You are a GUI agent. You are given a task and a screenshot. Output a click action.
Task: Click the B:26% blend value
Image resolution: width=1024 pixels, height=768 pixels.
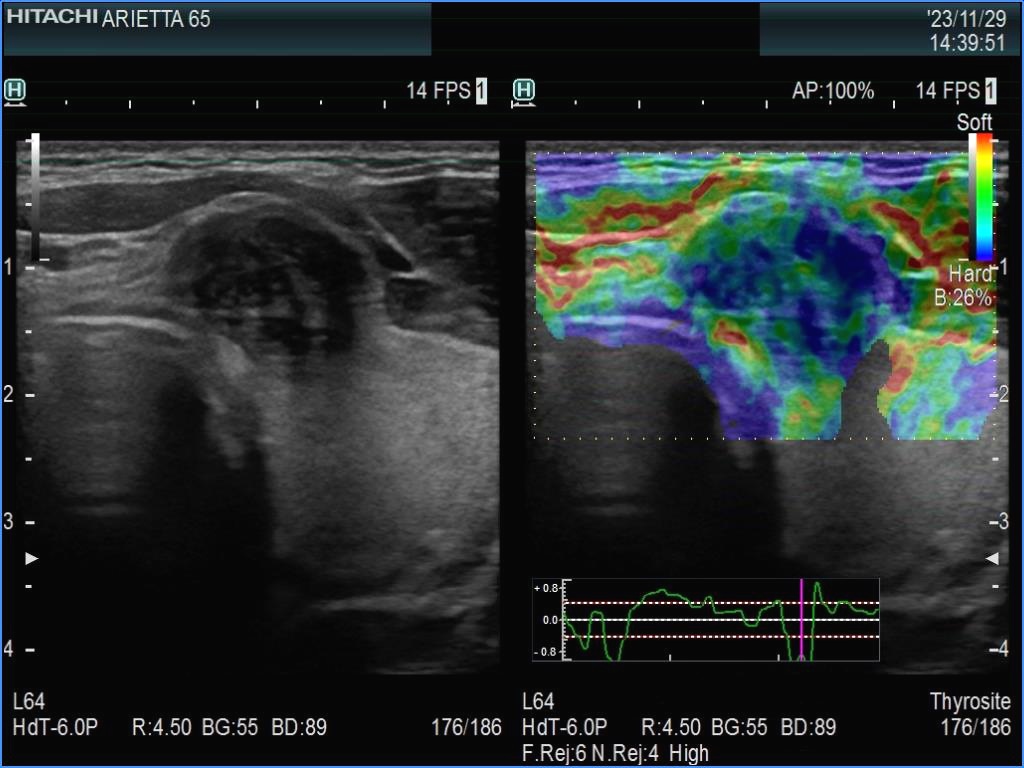click(963, 298)
